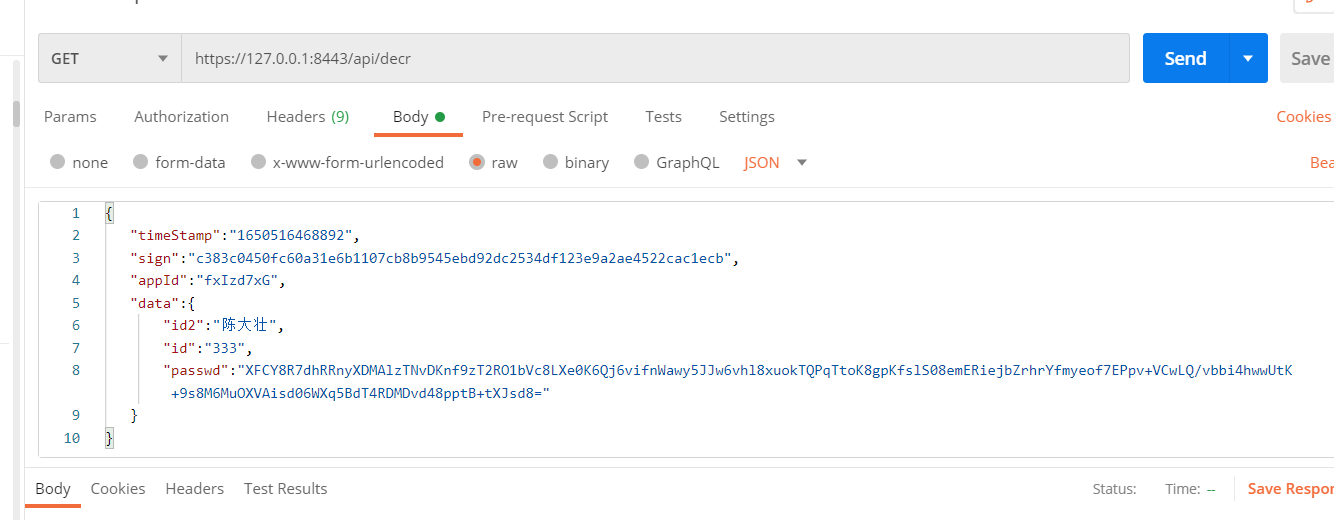Open the GET method dropdown
Screen dimensions: 1334x520
[x=110, y=59]
